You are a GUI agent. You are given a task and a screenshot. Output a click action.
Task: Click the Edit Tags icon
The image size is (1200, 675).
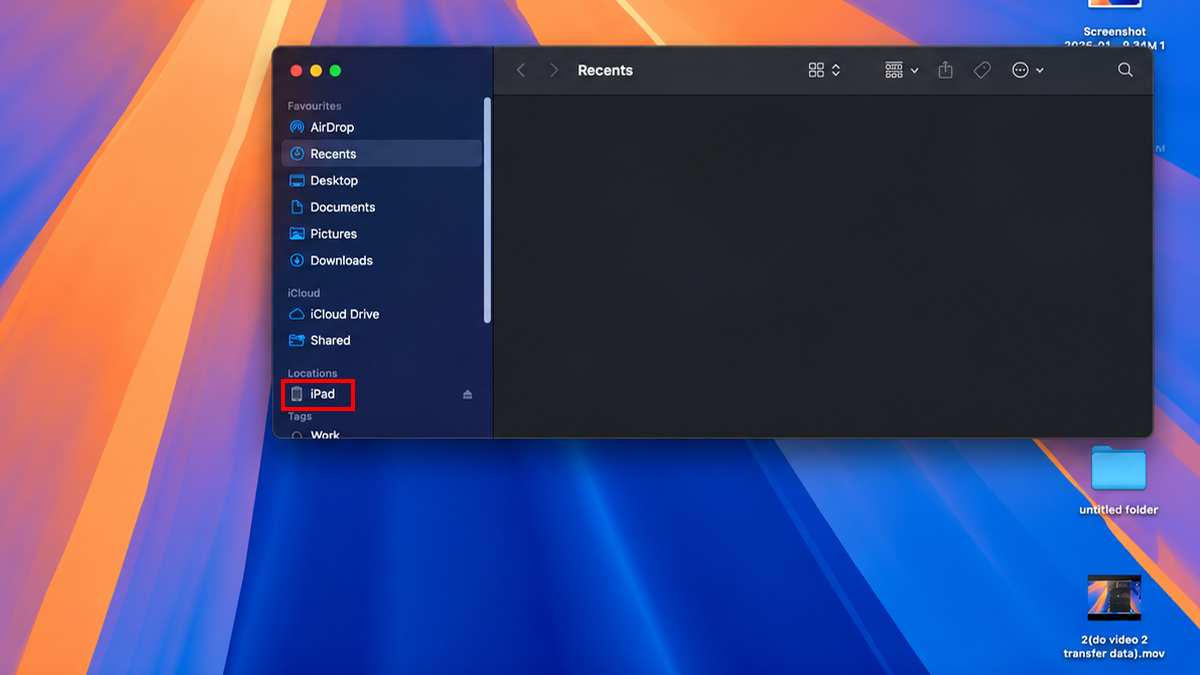click(x=982, y=70)
